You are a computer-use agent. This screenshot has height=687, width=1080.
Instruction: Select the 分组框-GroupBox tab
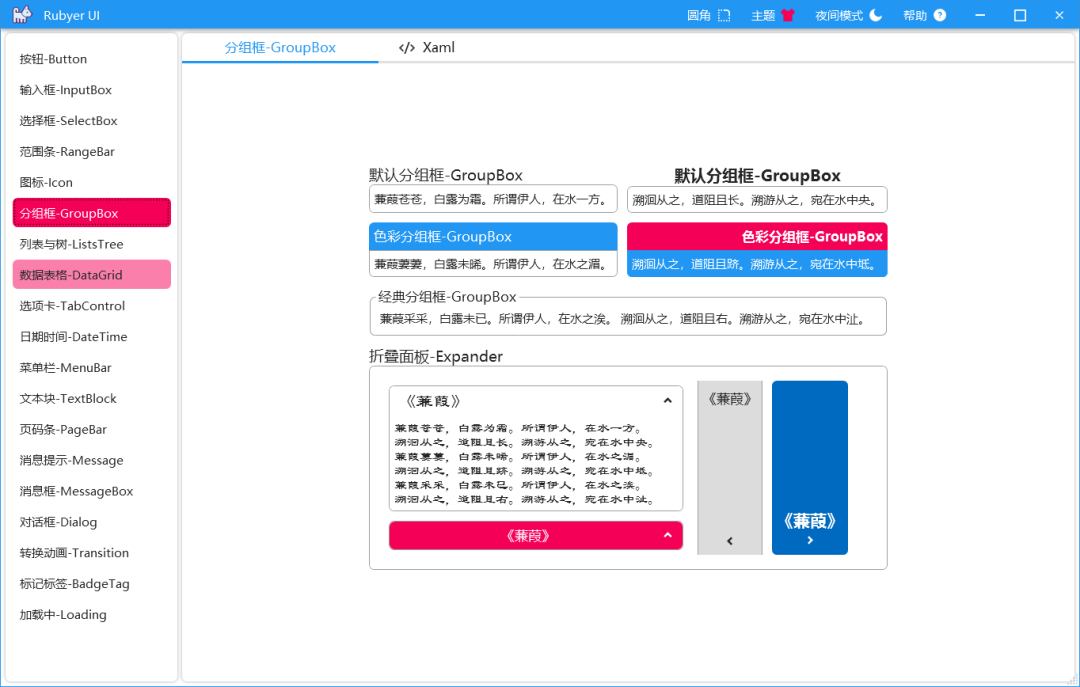coord(280,47)
